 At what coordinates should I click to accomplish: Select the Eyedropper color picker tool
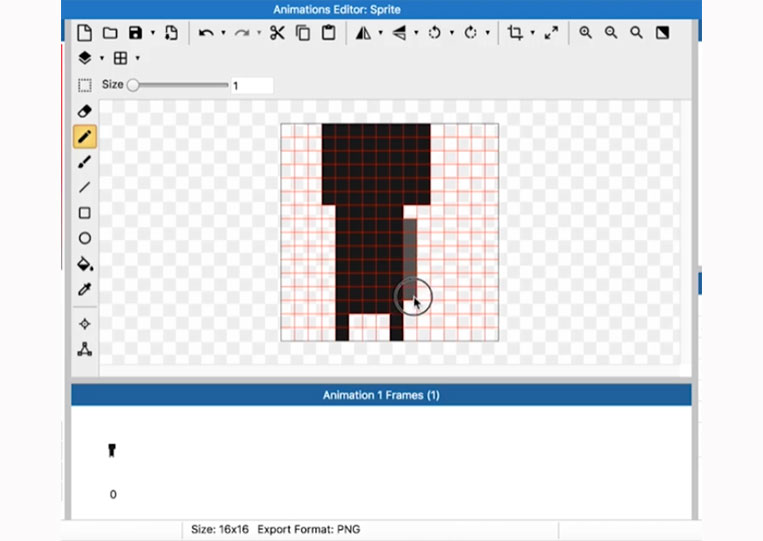click(x=85, y=289)
